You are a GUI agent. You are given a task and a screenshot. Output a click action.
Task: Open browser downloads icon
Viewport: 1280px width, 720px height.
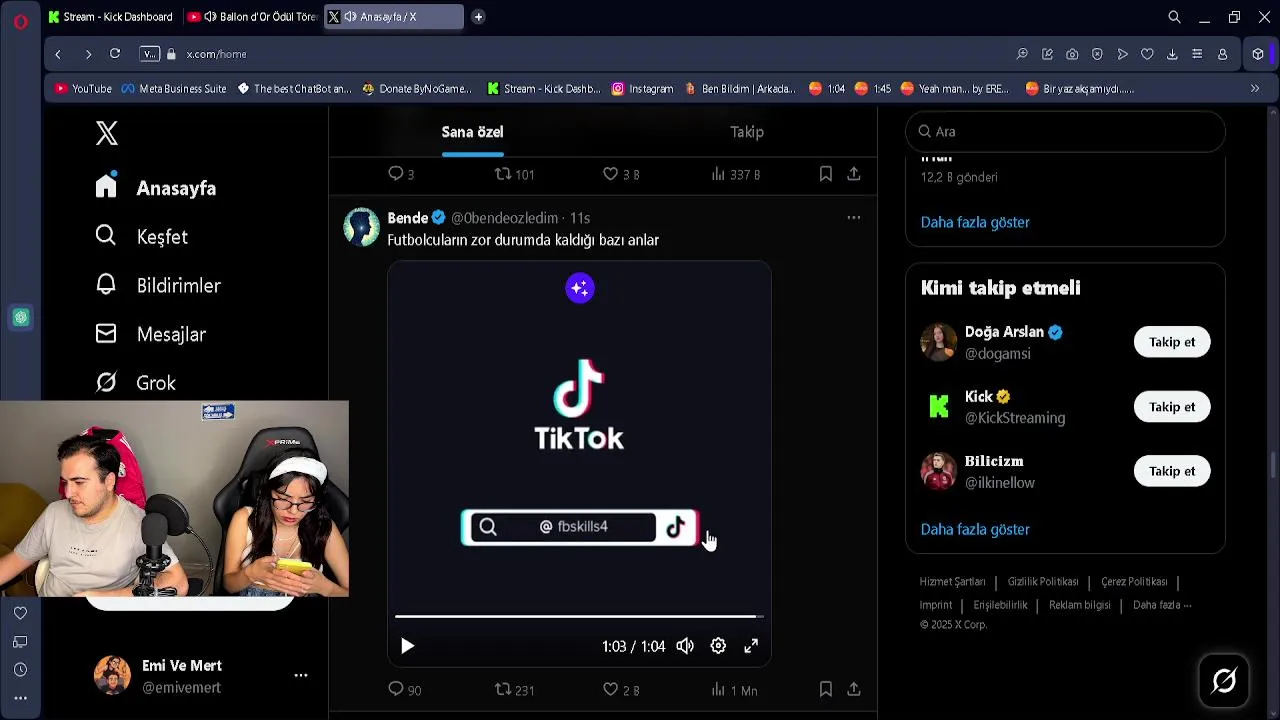1172,54
